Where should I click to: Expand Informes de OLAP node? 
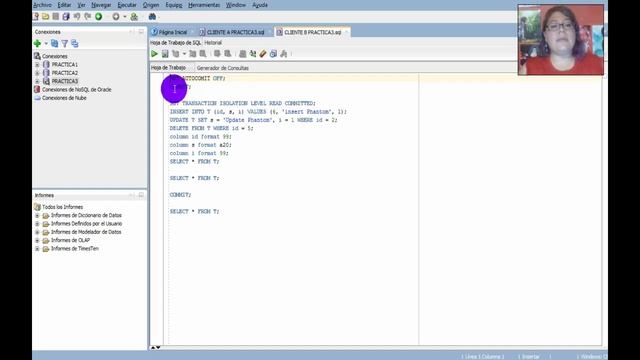[37, 240]
